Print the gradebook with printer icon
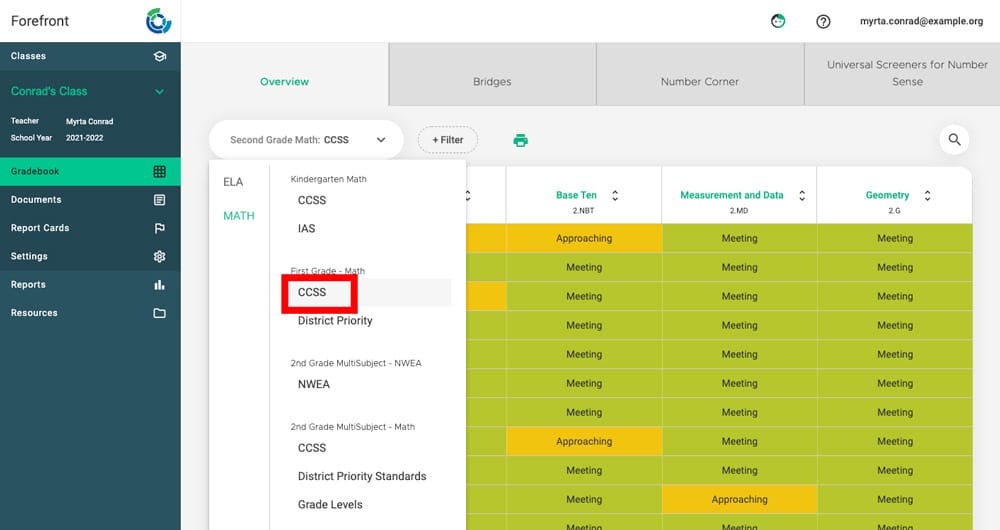1000x530 pixels. pos(520,140)
